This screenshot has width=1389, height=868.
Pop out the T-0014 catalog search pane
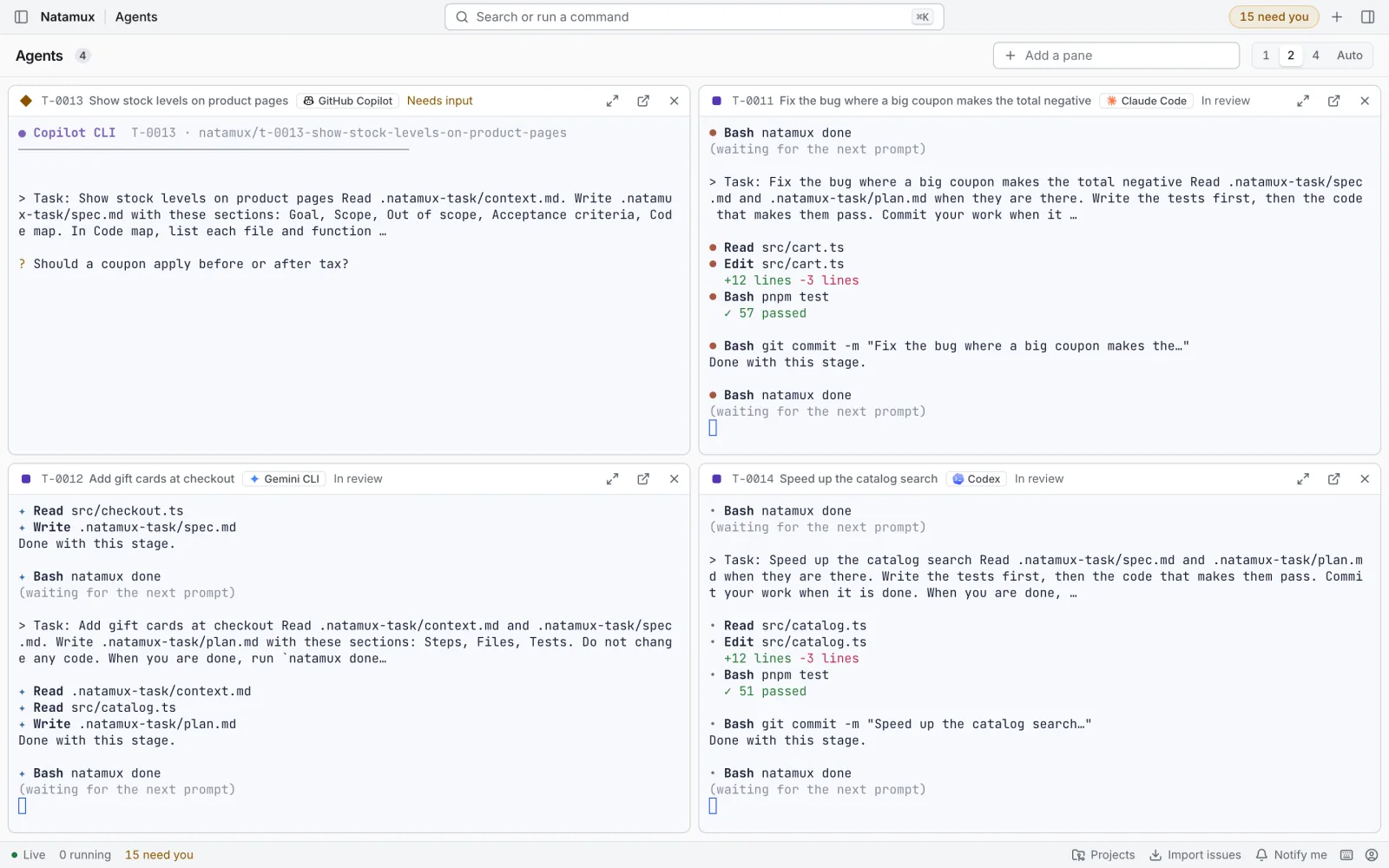[x=1333, y=479]
